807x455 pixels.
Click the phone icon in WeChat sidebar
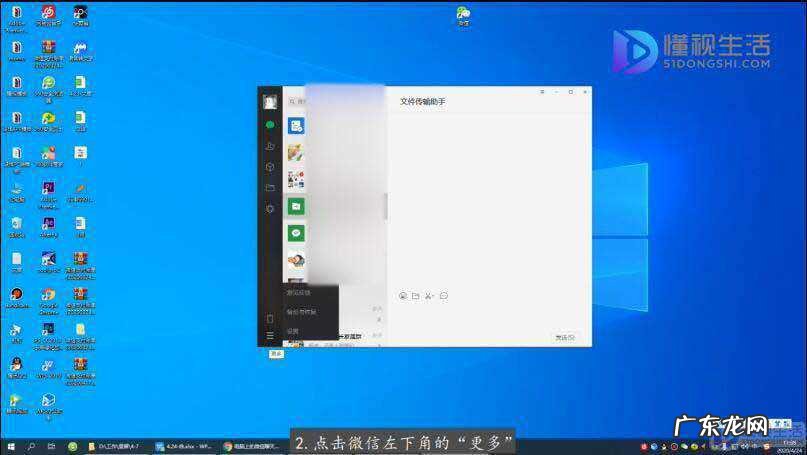(x=270, y=319)
